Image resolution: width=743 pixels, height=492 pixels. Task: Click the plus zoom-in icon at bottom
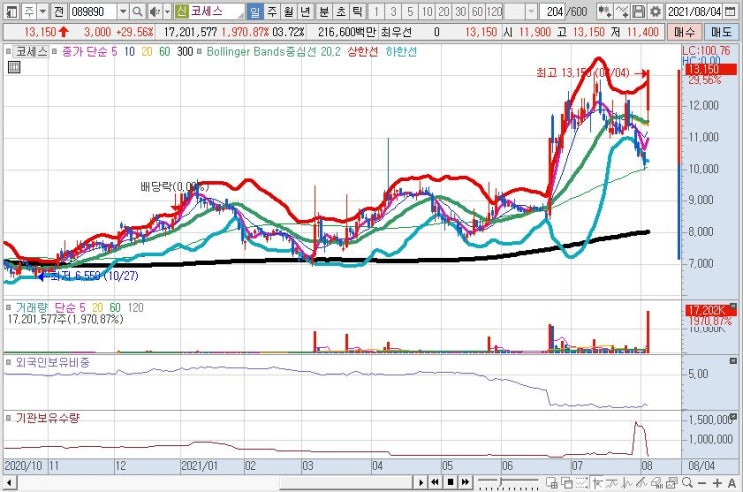pos(717,483)
